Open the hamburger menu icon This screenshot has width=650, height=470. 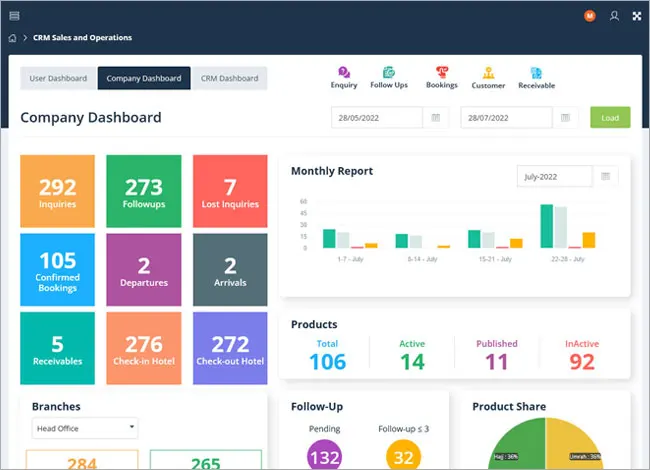pos(14,16)
